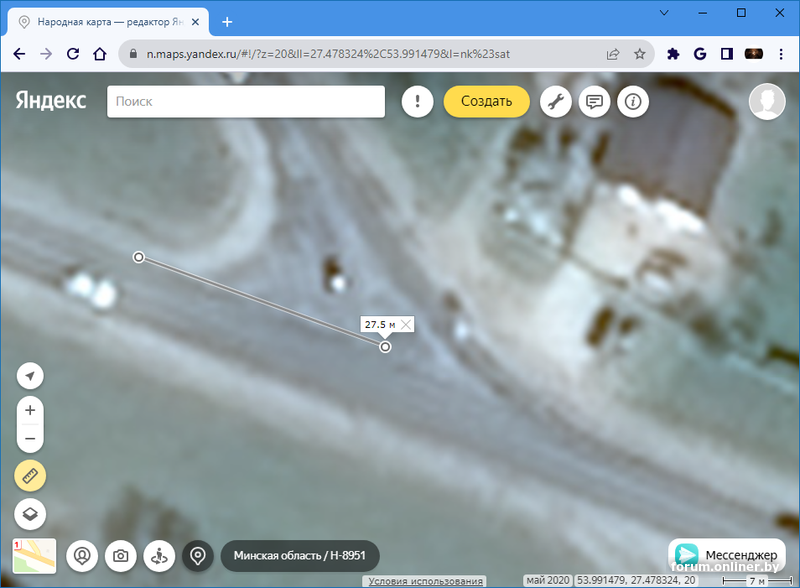Open tab search chevron dropdown
This screenshot has height=588, width=800.
coord(664,13)
